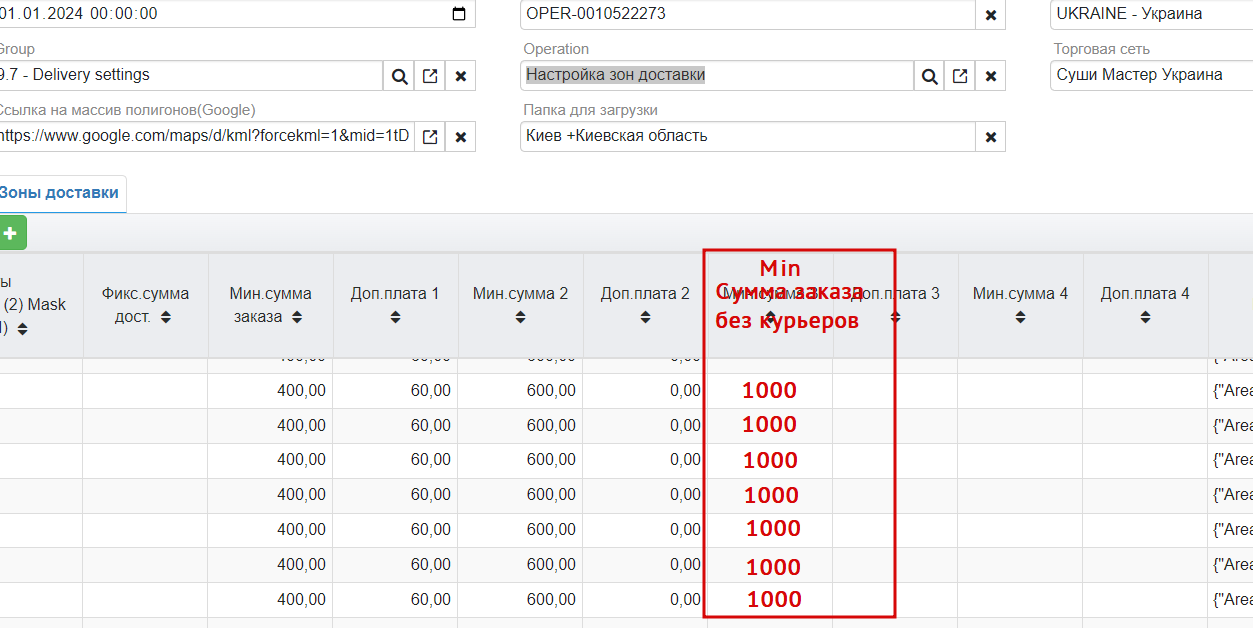This screenshot has width=1253, height=628.
Task: Click the Мин.сумма 4 column header text
Action: tap(1020, 294)
